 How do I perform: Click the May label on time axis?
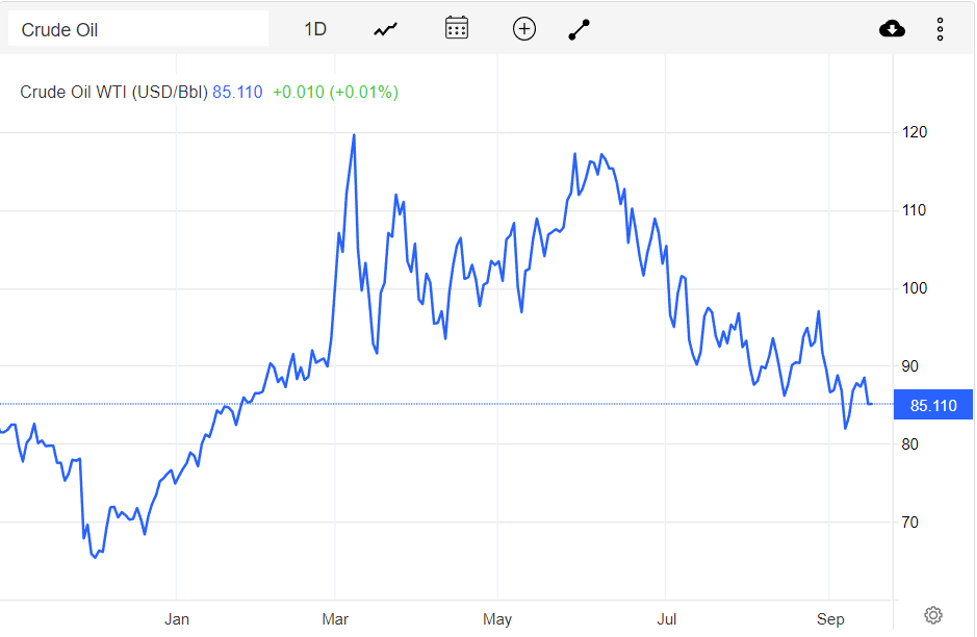click(x=497, y=619)
